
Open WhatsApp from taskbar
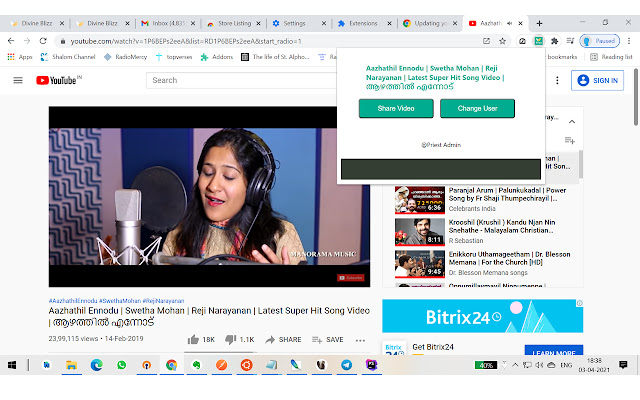pyautogui.click(x=121, y=365)
